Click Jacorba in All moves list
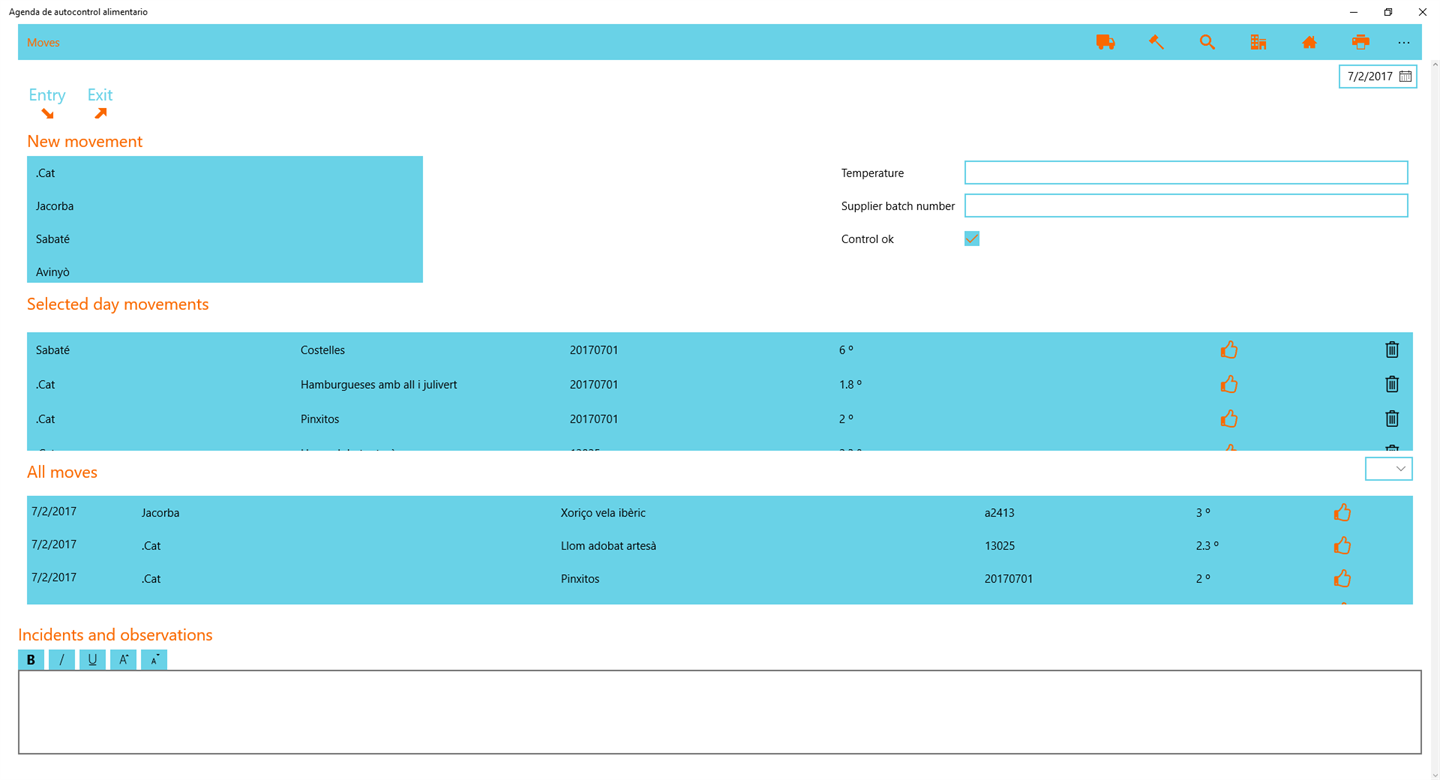 point(161,513)
